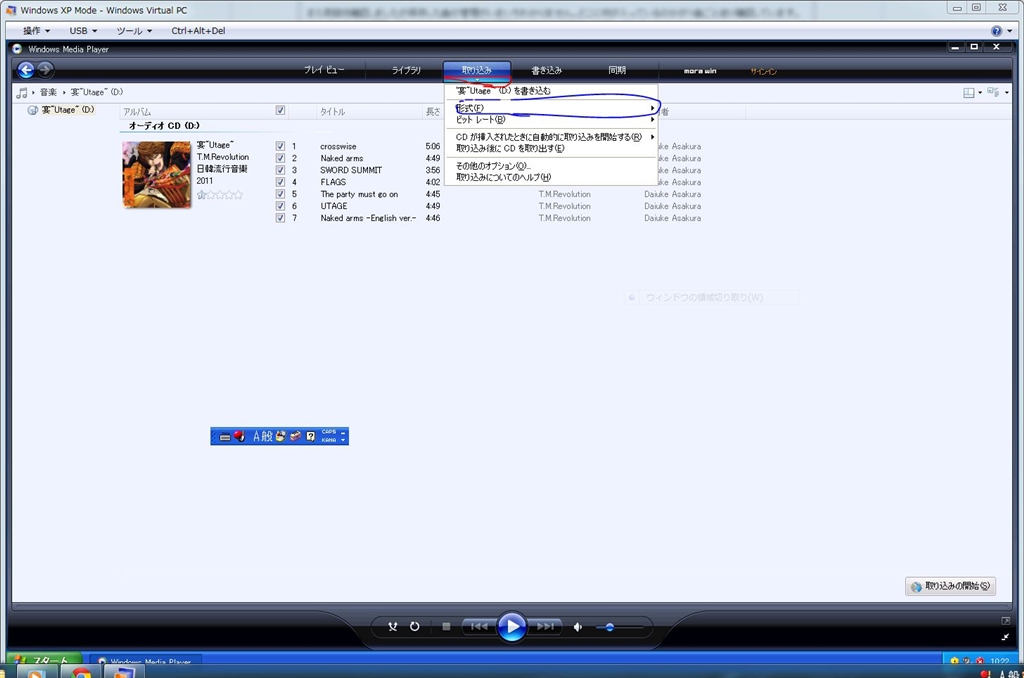Skip to the previous track
This screenshot has height=678, width=1024.
tap(479, 626)
